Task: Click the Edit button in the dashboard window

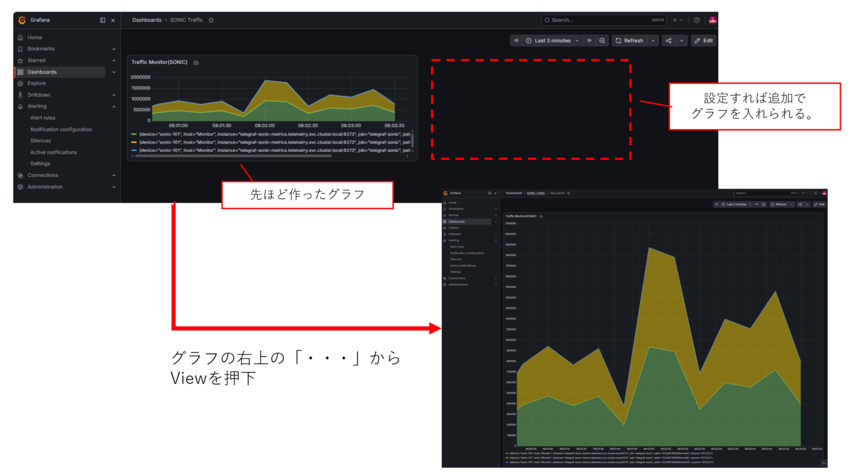Action: (x=704, y=41)
